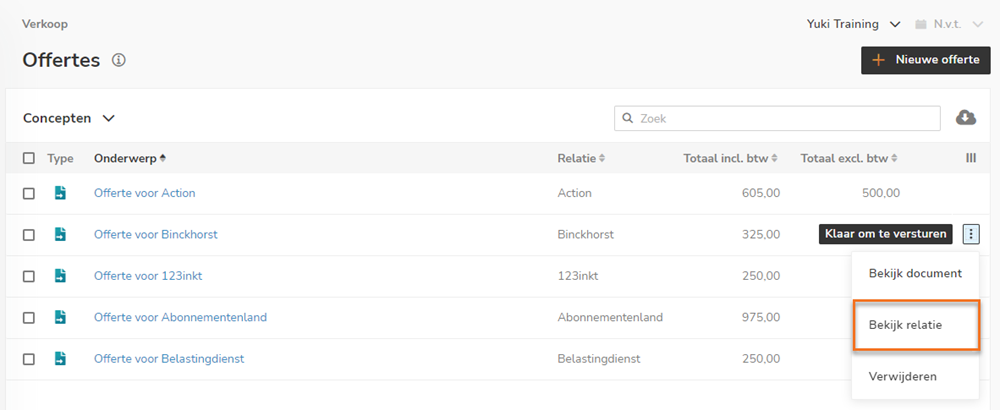Sort by Totaal excl. btw column
Screen dimensions: 1000x410
click(x=849, y=158)
